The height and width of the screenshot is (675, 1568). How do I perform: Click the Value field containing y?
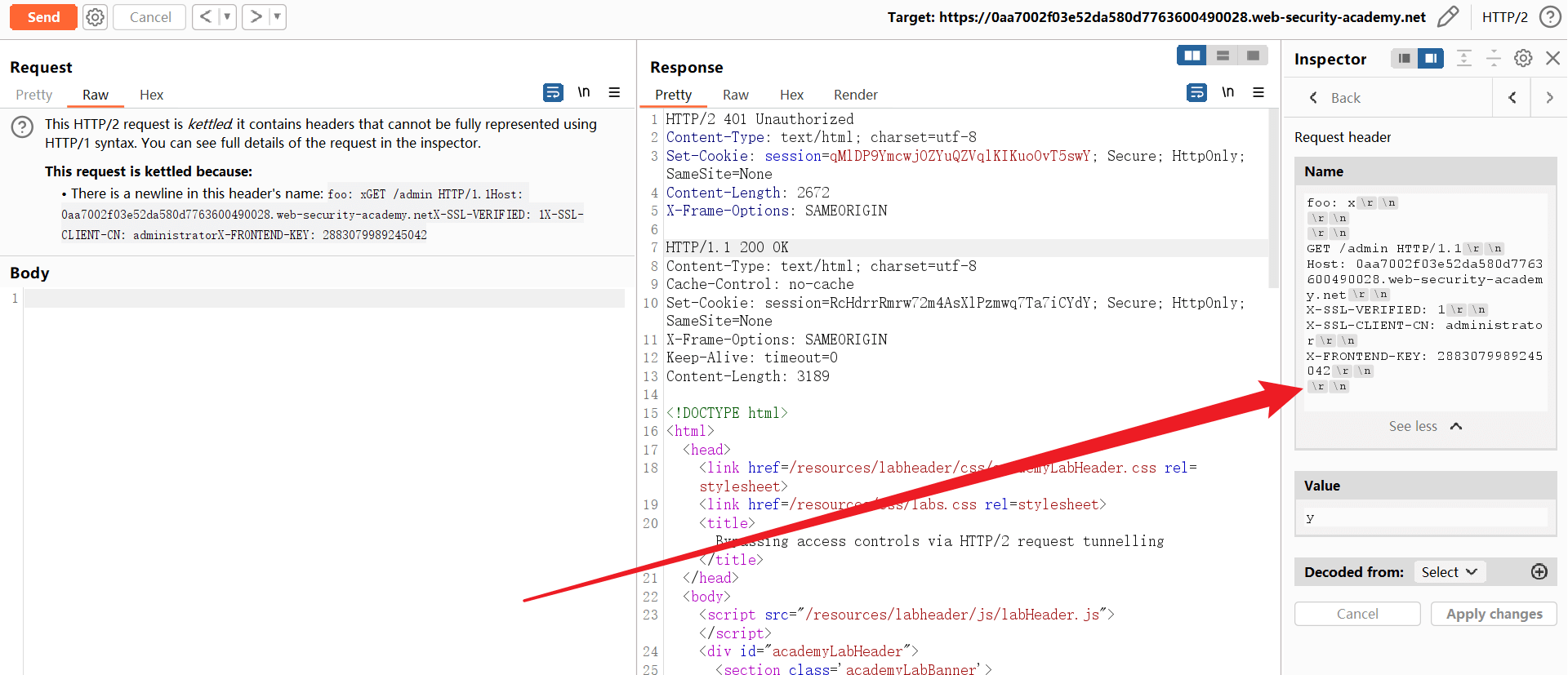[1425, 517]
